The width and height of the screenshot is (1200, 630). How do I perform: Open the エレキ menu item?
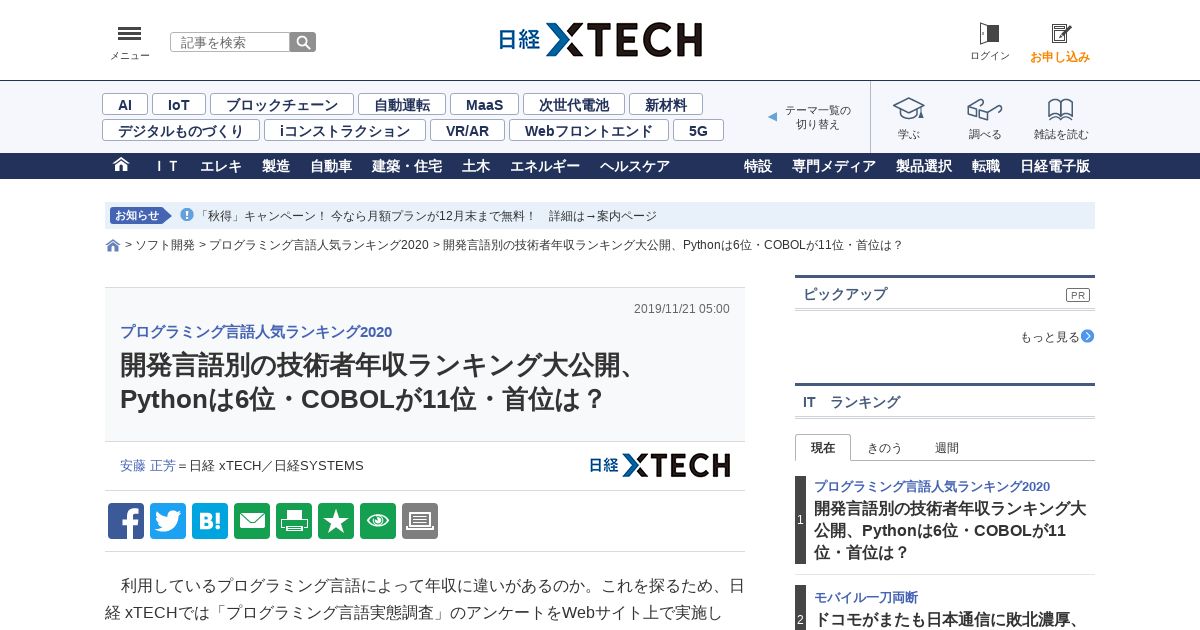click(221, 166)
